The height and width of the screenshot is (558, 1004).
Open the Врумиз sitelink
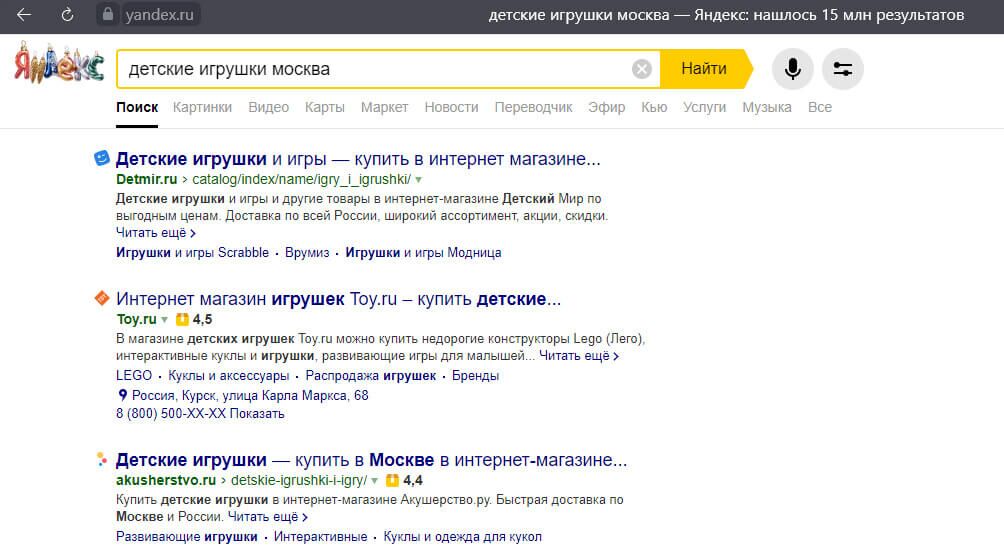[307, 252]
